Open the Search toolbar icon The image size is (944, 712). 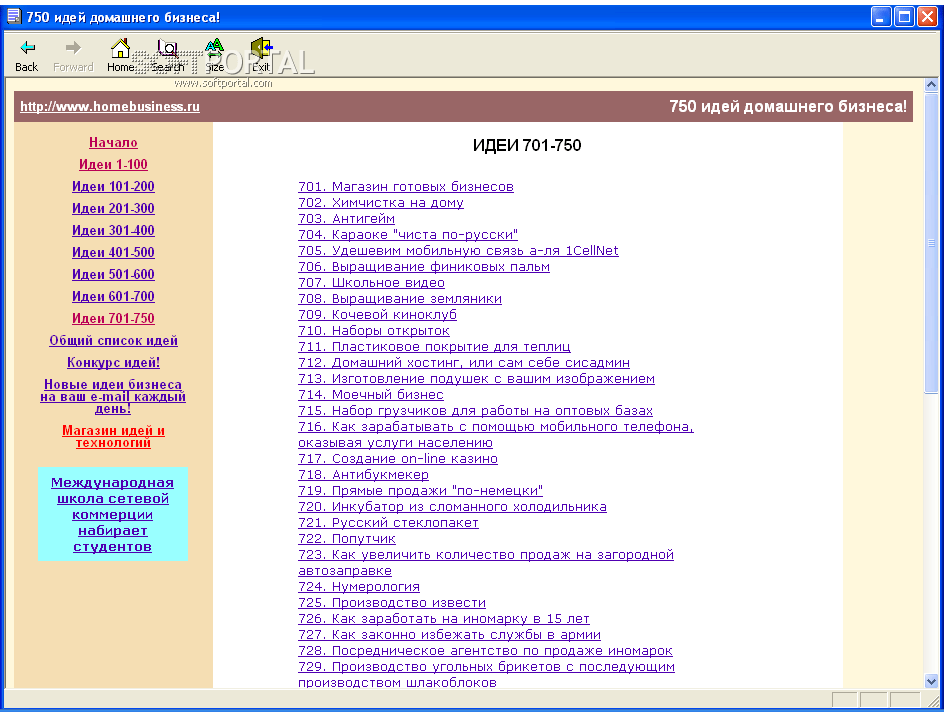coord(167,48)
